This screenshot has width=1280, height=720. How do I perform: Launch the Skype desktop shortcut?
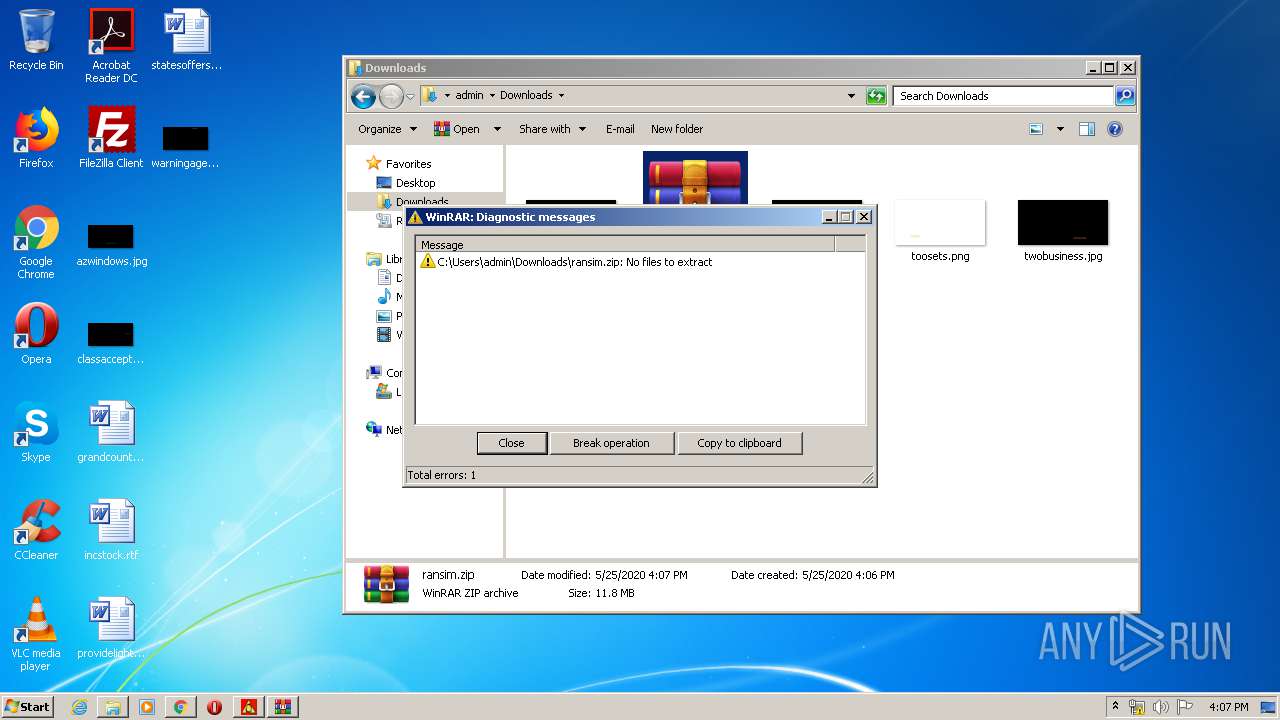36,432
